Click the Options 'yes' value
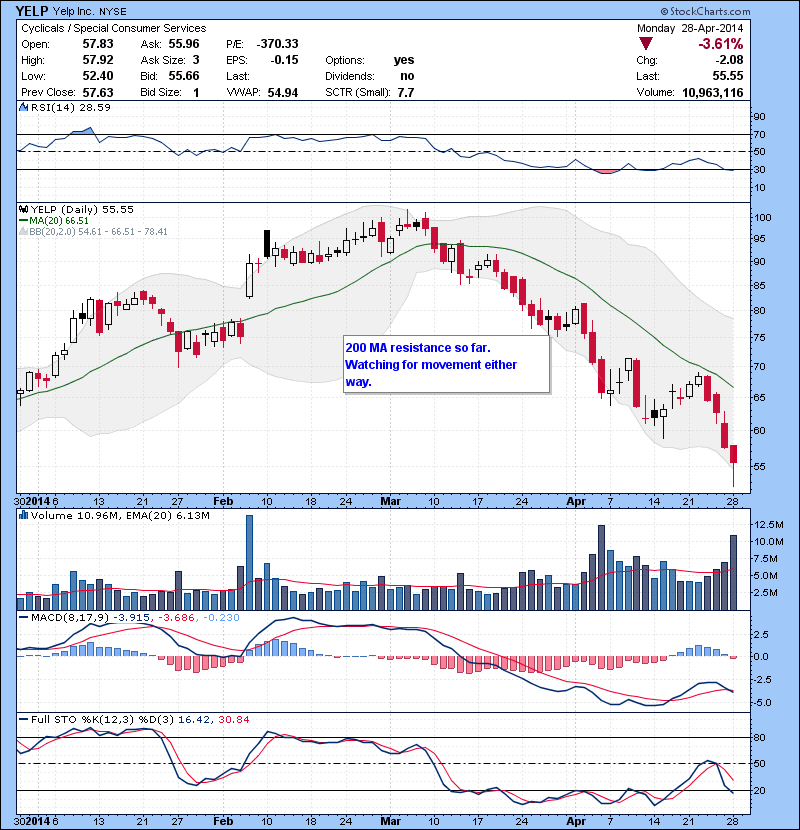The height and width of the screenshot is (830, 800). (404, 60)
